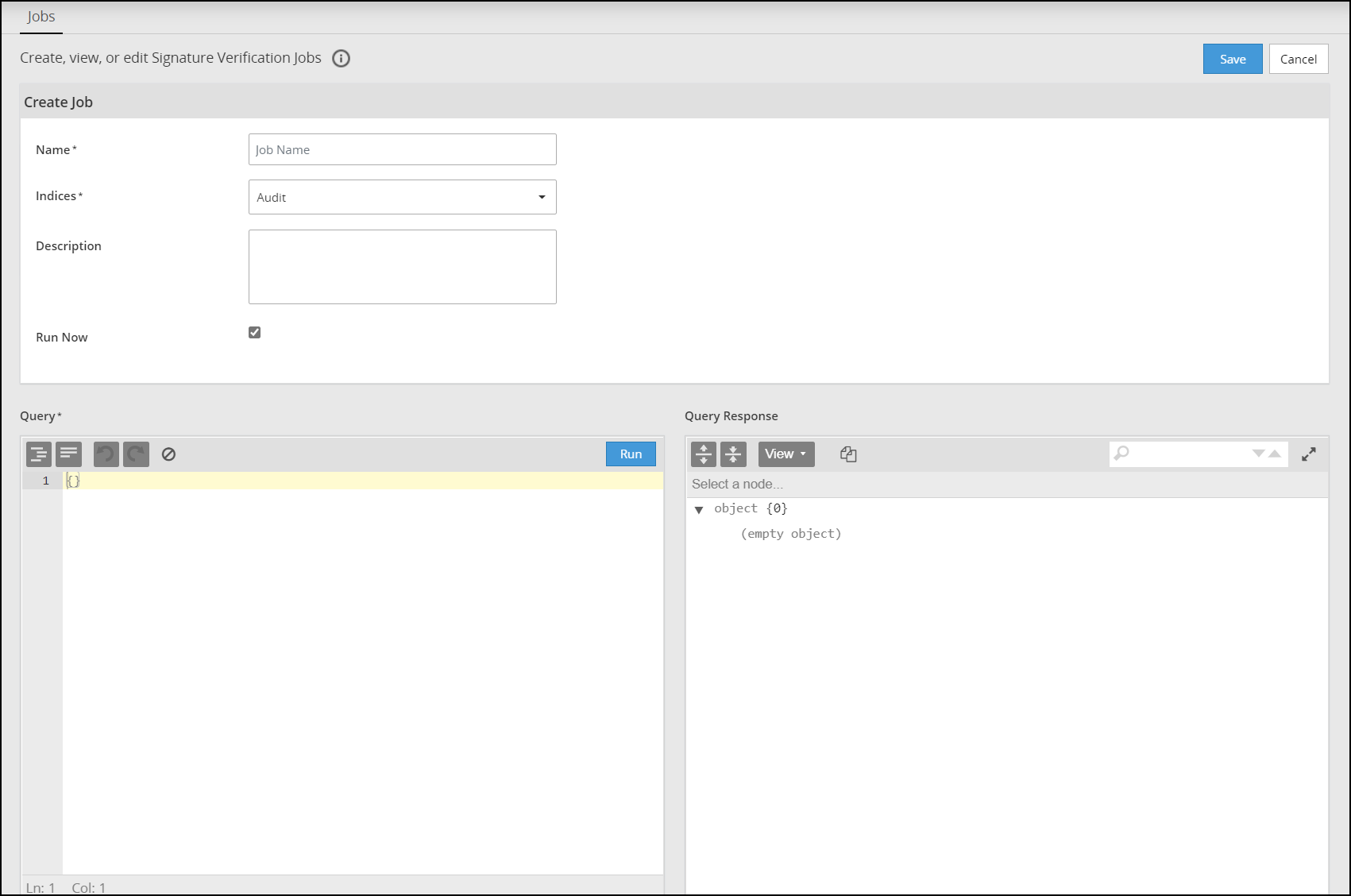Collapse all fields in Query Response
The width and height of the screenshot is (1351, 896).
pos(733,454)
